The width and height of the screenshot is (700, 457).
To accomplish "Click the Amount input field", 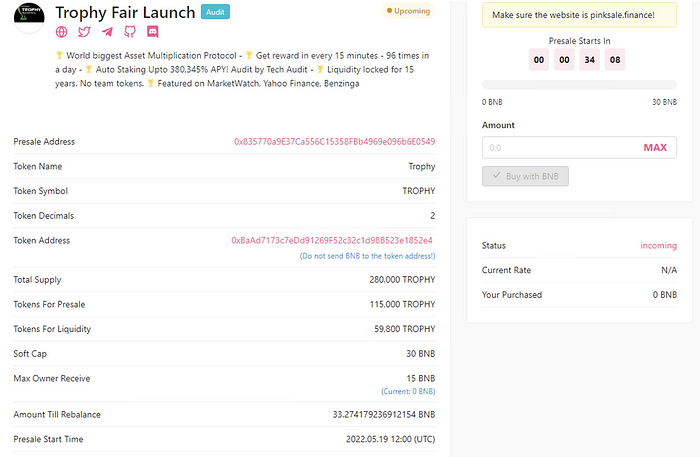I will click(579, 148).
